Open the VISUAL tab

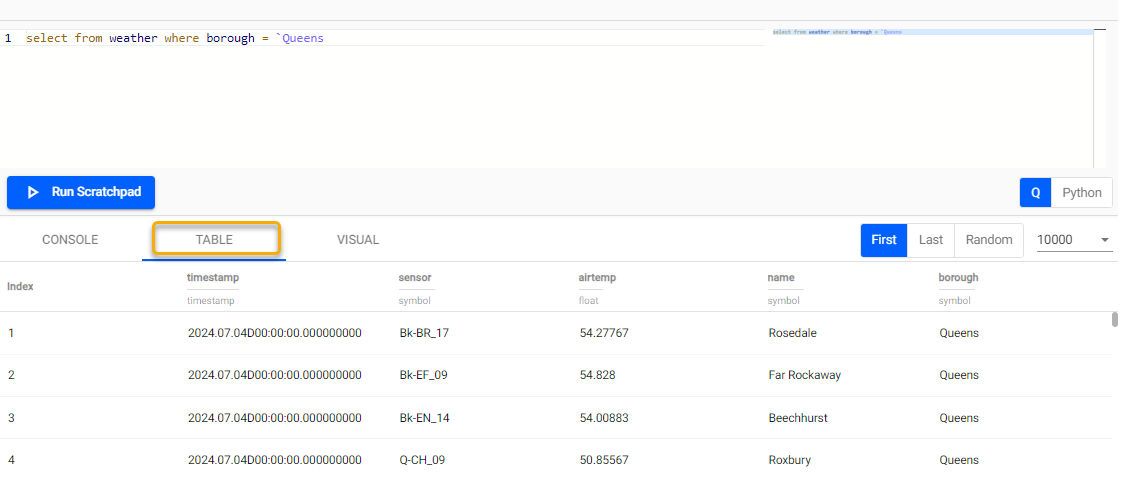click(357, 240)
